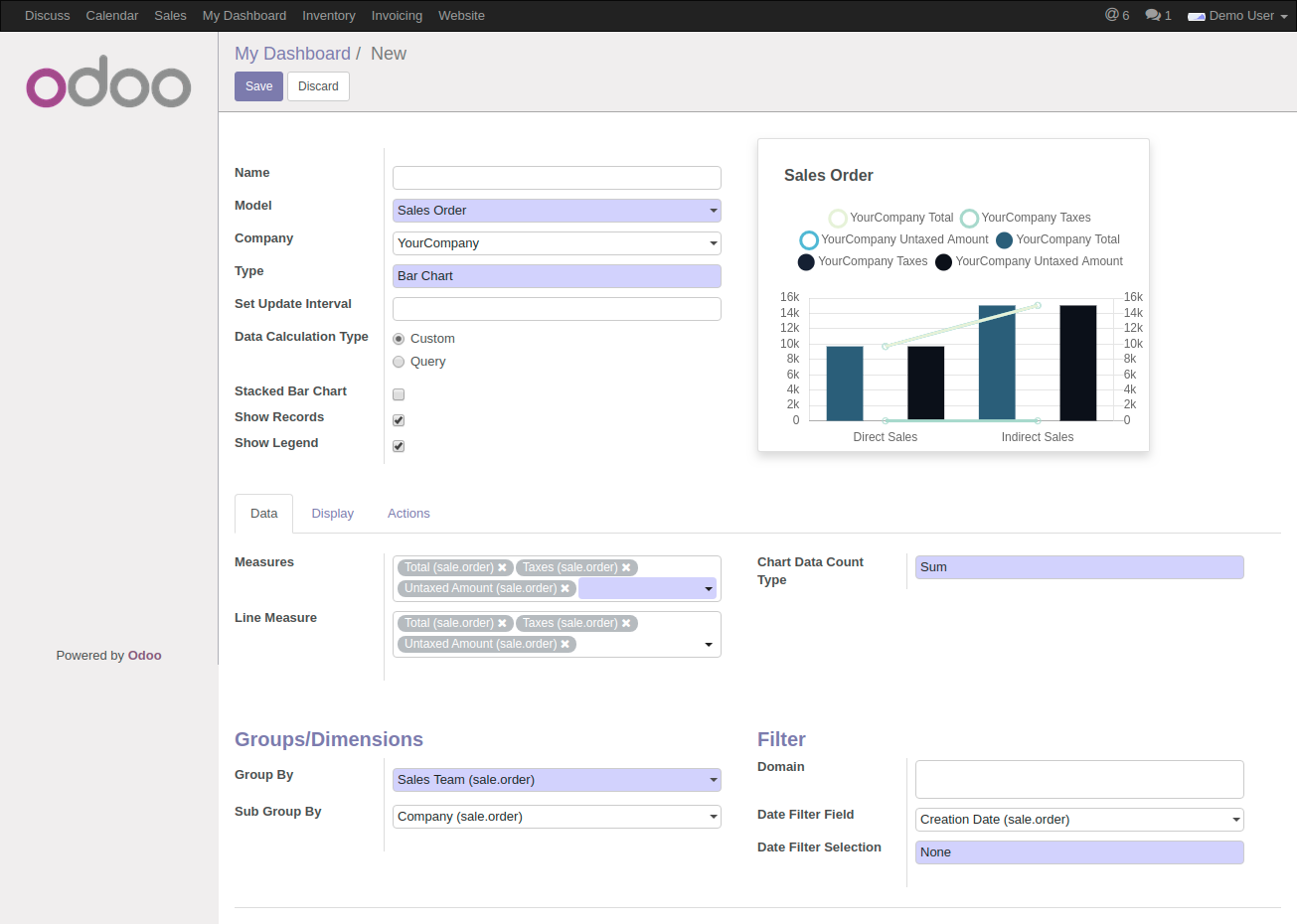This screenshot has height=924, width=1297.
Task: Open My Dashboard in the top menu
Action: coord(244,16)
